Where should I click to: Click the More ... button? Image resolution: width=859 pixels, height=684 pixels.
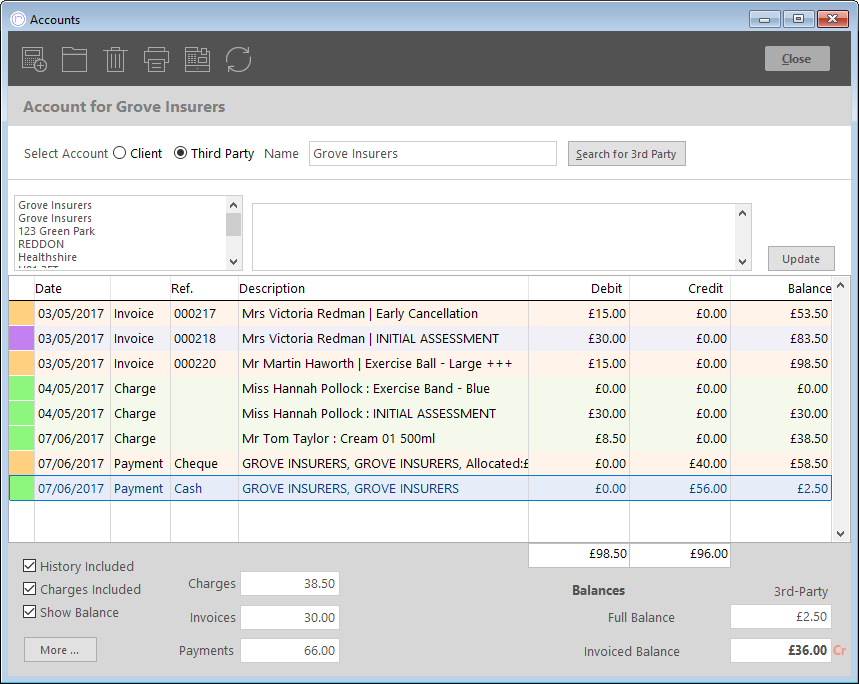click(60, 649)
